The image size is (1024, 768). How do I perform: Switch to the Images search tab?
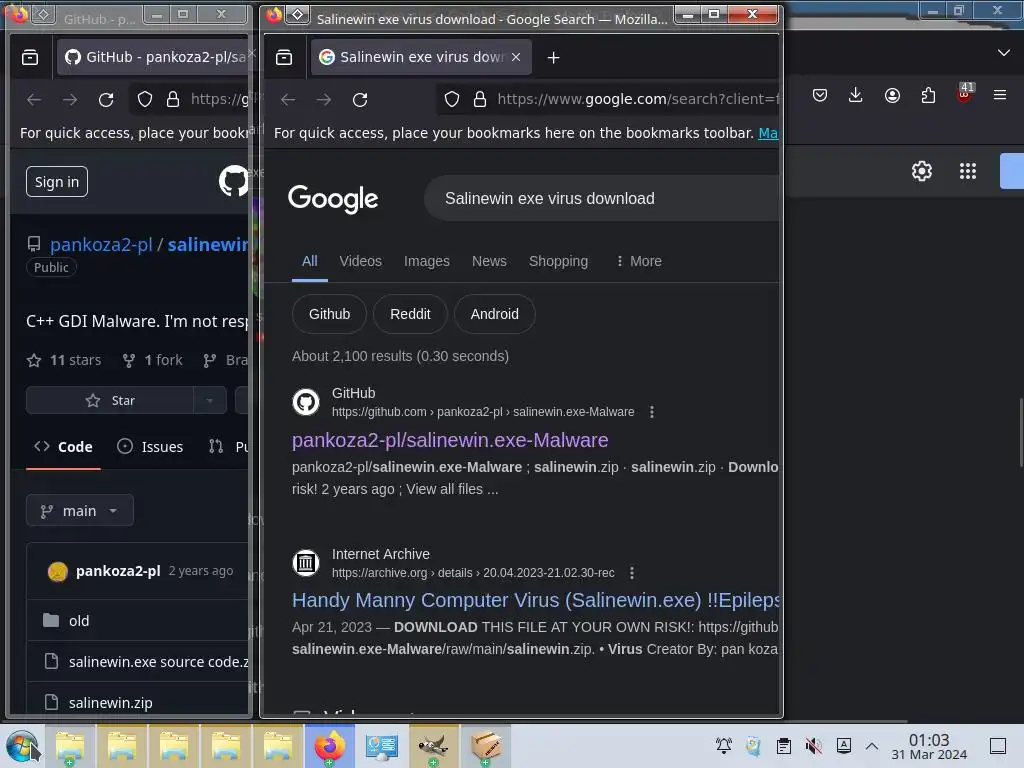click(426, 261)
